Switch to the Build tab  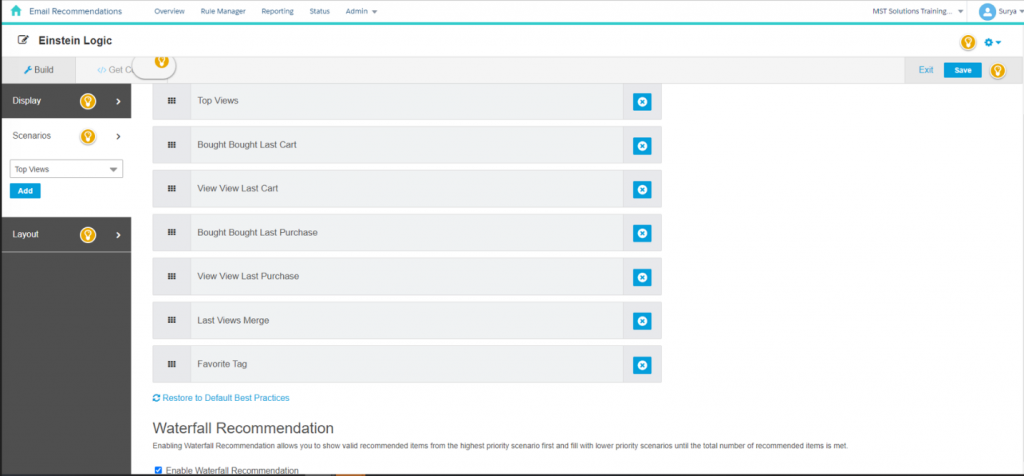click(39, 70)
